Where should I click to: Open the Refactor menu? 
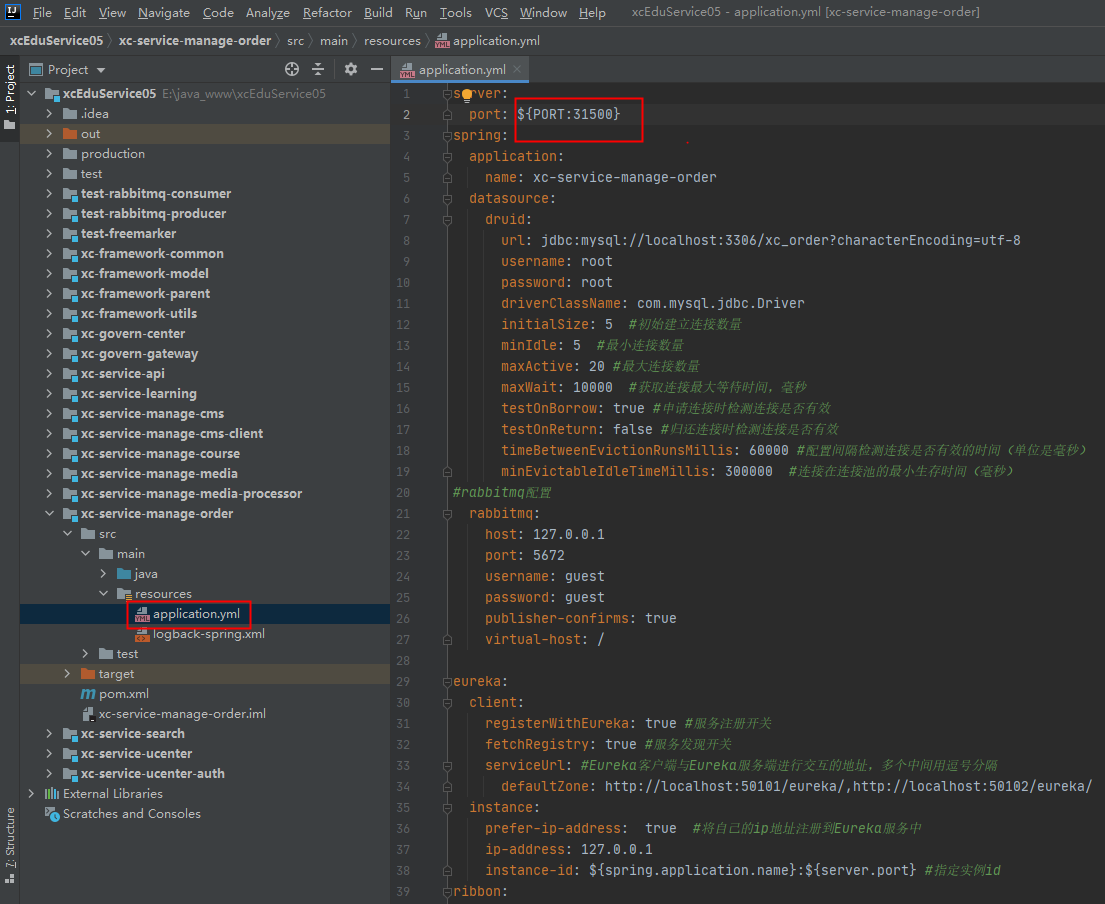[x=327, y=13]
